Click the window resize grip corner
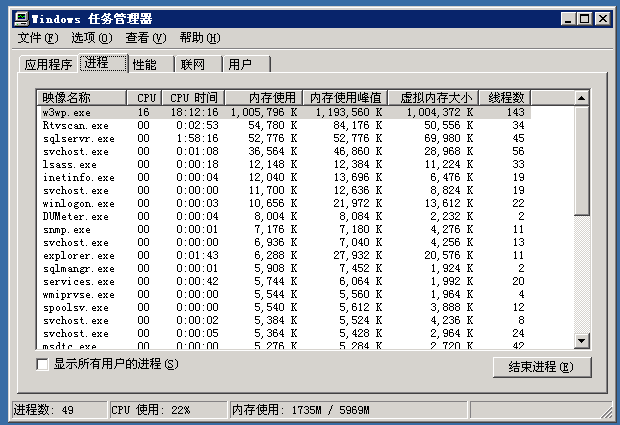Viewport: 620px width, 425px height. pyautogui.click(x=606, y=412)
